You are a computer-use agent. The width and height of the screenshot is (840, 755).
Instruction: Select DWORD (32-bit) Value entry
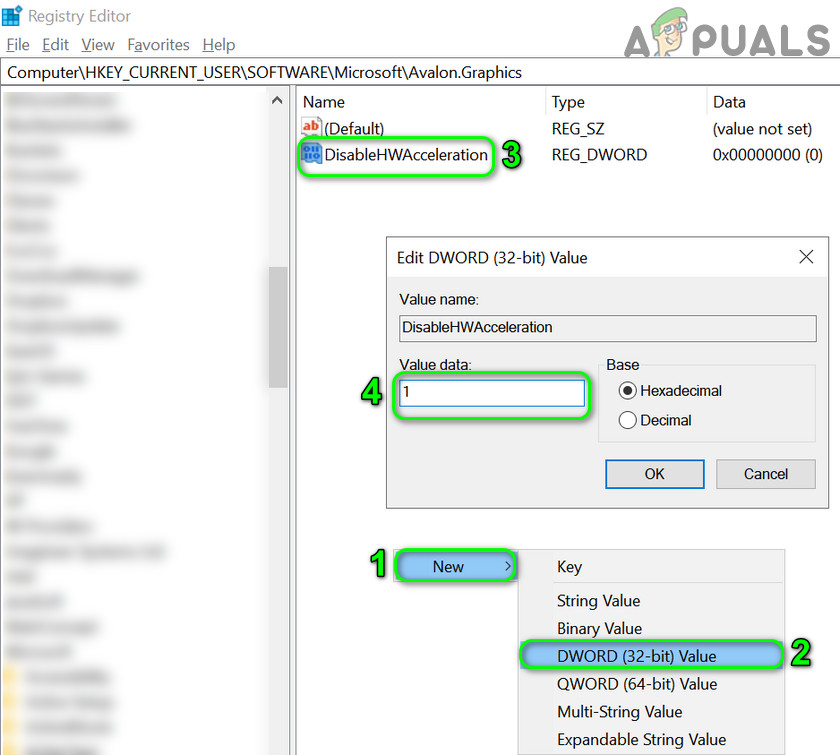(650, 656)
